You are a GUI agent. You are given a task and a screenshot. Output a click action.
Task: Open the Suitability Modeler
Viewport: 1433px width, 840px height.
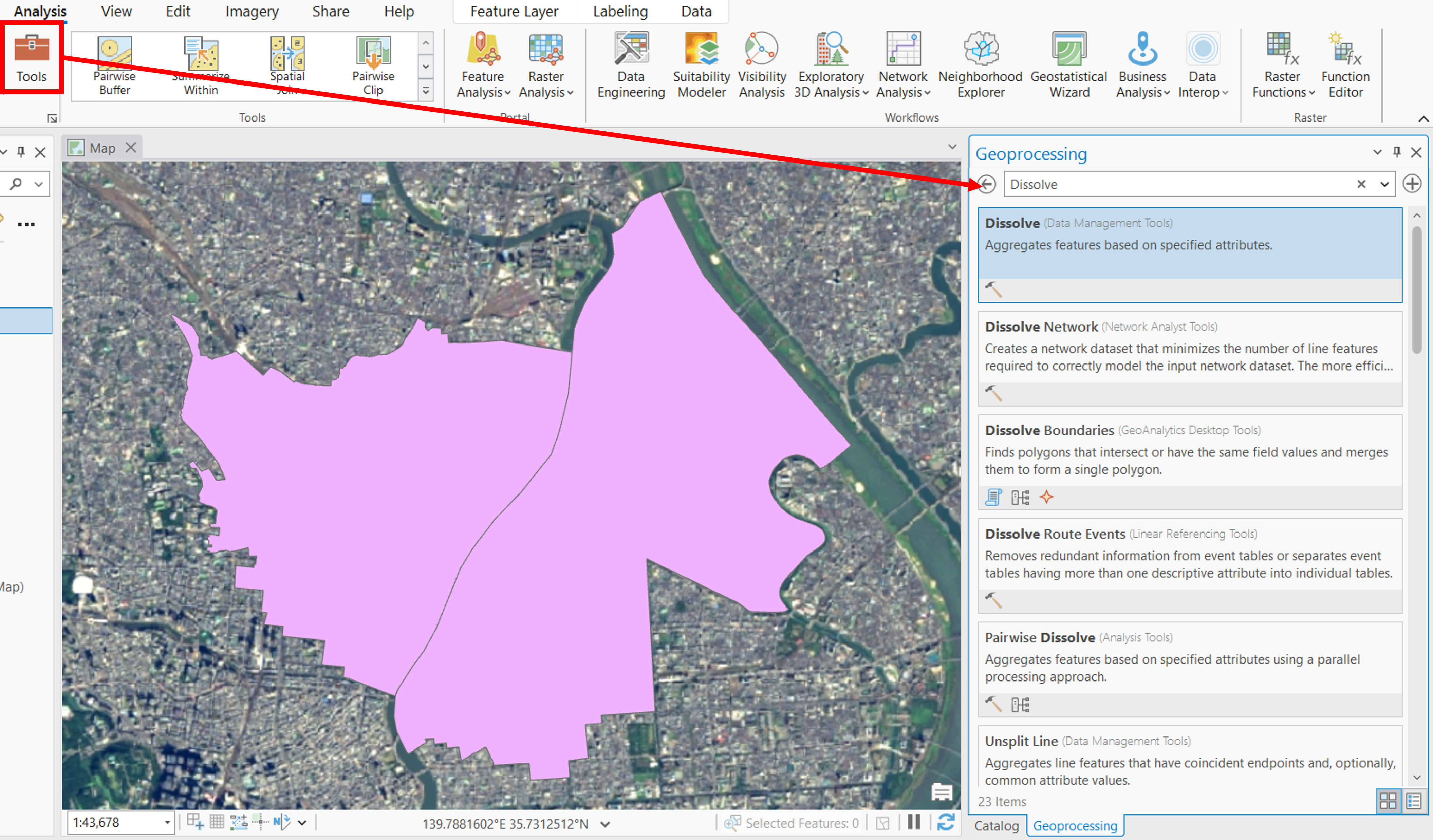click(x=701, y=66)
